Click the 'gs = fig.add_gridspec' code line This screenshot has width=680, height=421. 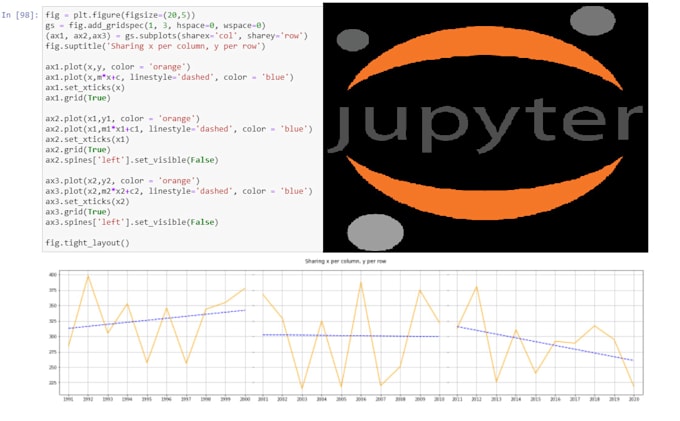(x=155, y=26)
